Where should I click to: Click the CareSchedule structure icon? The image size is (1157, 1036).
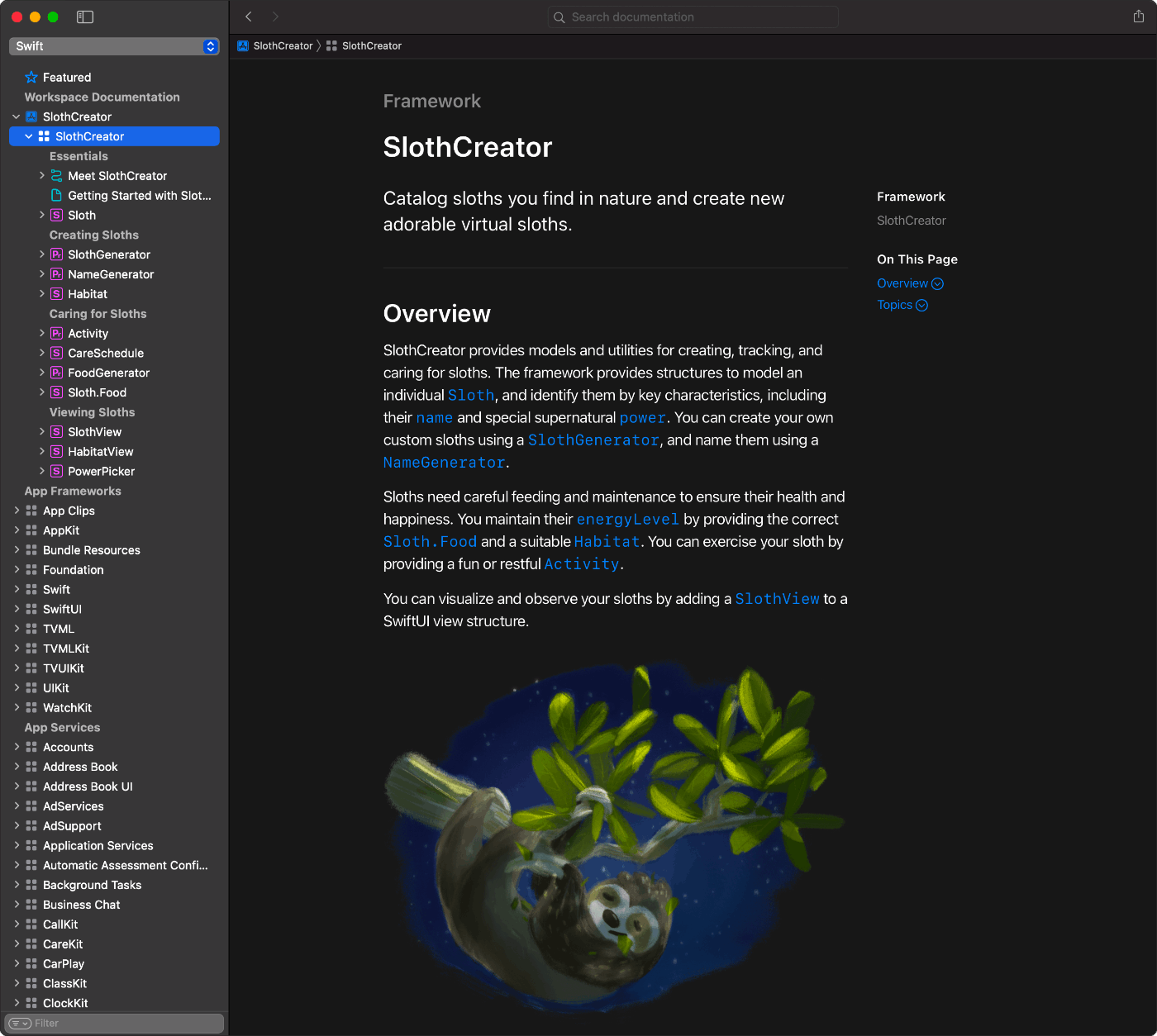point(56,354)
